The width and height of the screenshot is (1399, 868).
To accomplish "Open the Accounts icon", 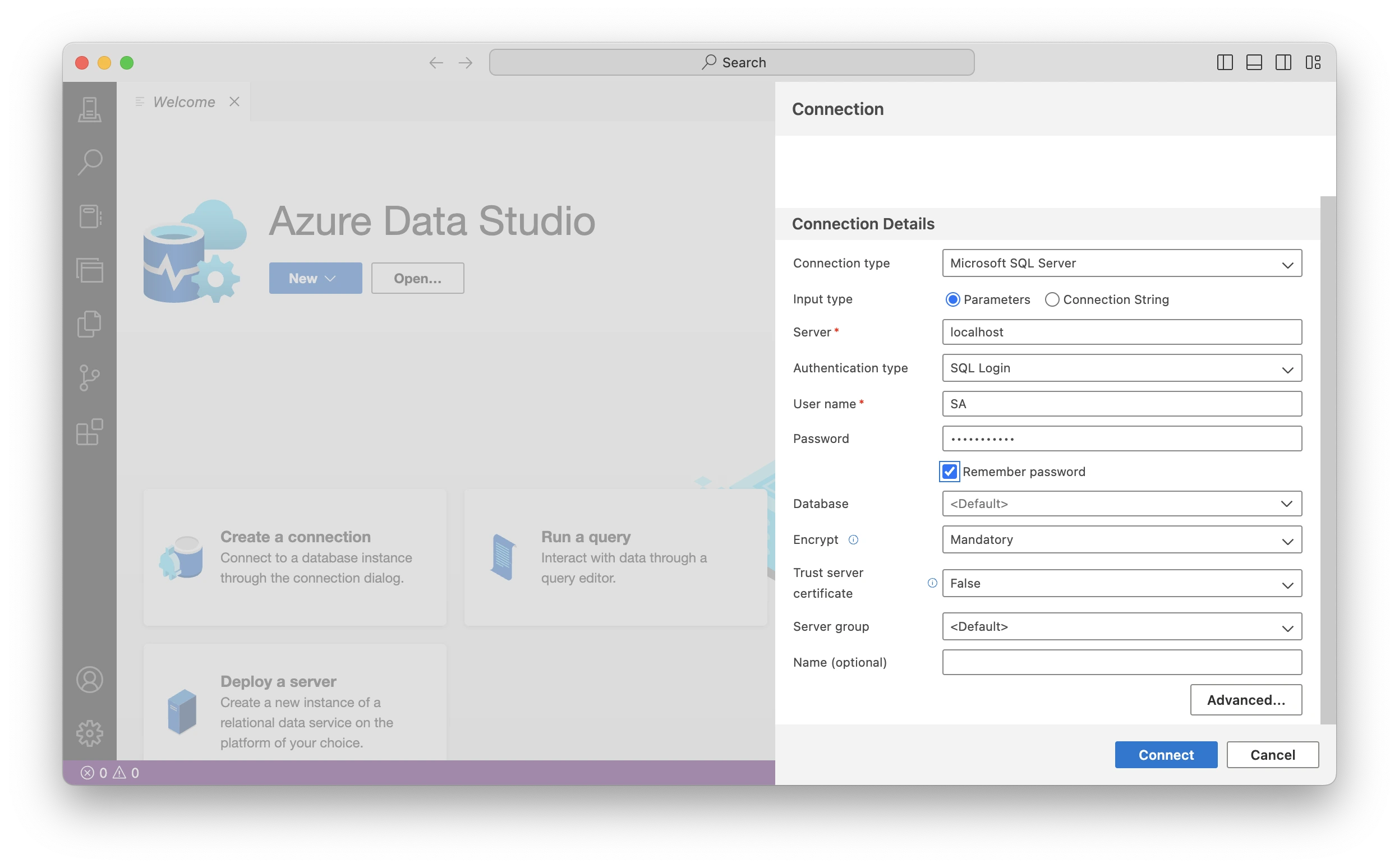I will (x=90, y=680).
